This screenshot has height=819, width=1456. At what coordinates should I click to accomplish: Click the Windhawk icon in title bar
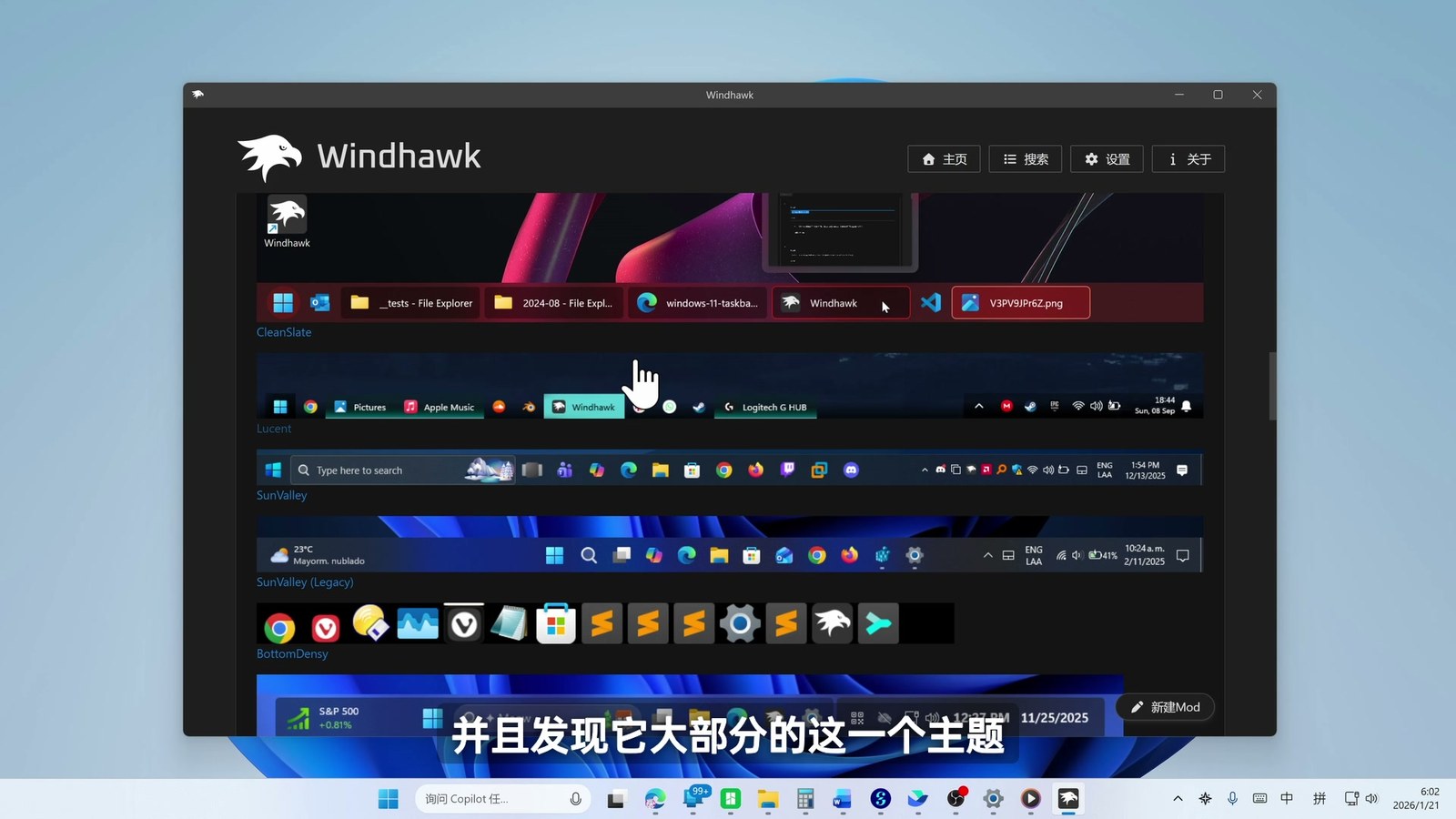coord(198,95)
